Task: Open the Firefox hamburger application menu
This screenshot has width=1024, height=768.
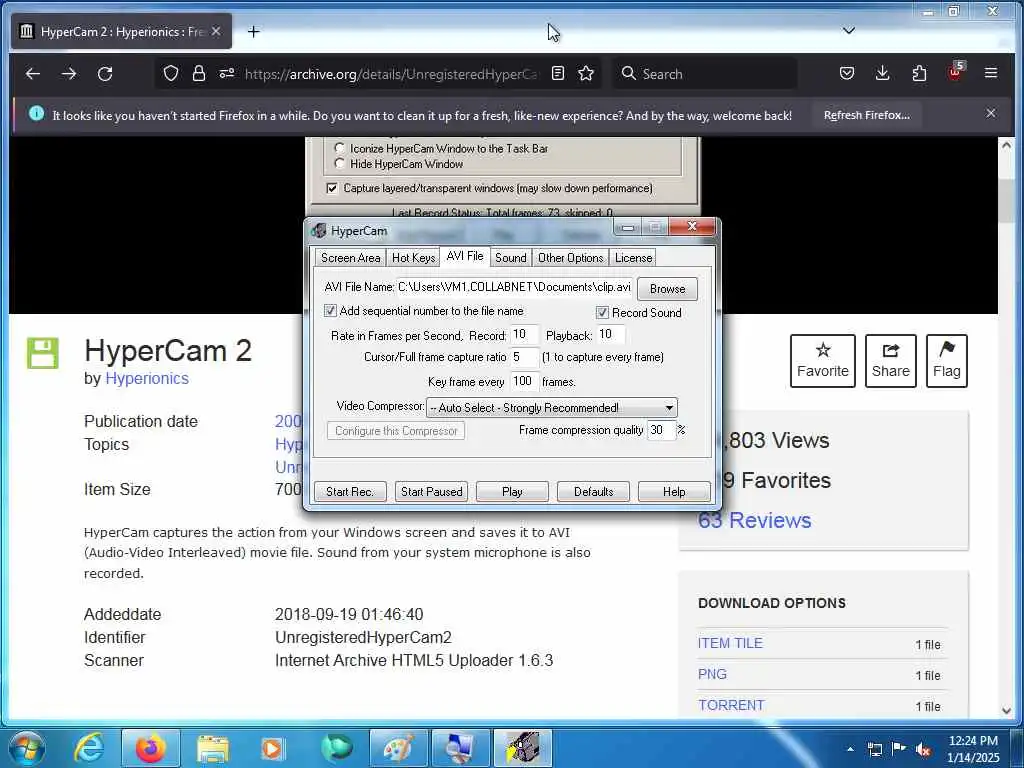Action: [991, 73]
